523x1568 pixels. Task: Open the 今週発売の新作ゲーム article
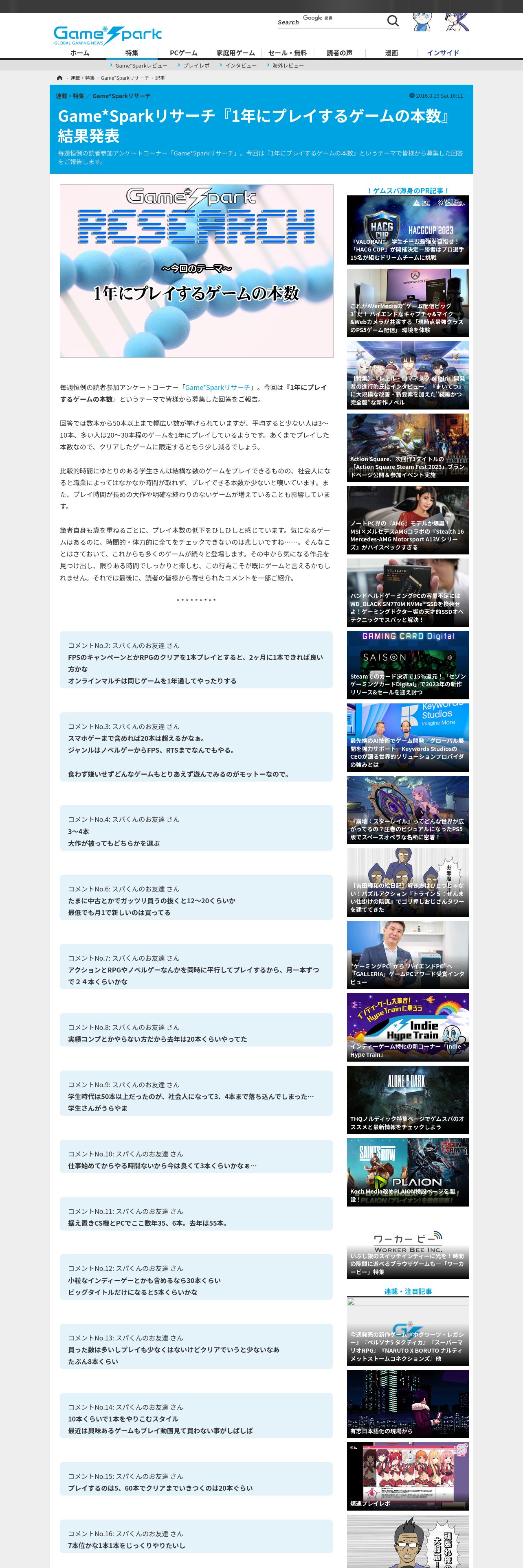coord(408,1332)
